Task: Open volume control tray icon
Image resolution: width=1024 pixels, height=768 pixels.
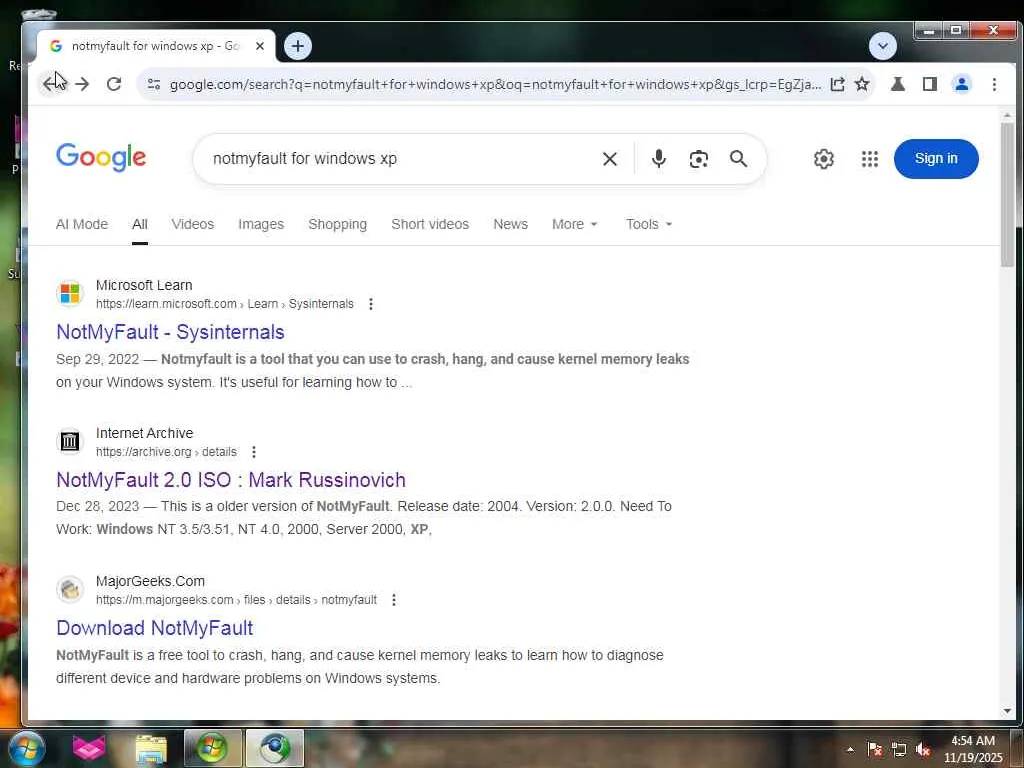Action: point(923,749)
